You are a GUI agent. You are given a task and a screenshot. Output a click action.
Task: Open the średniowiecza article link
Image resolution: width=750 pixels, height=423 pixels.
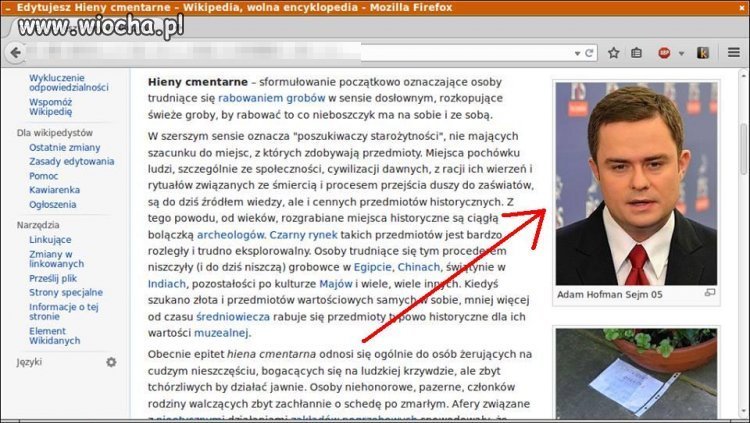tap(232, 317)
